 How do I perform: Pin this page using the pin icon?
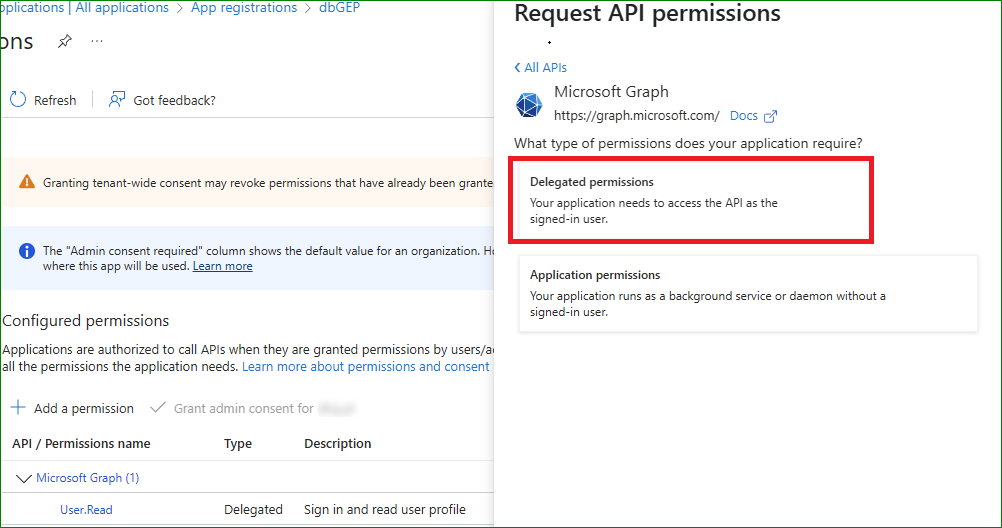65,41
